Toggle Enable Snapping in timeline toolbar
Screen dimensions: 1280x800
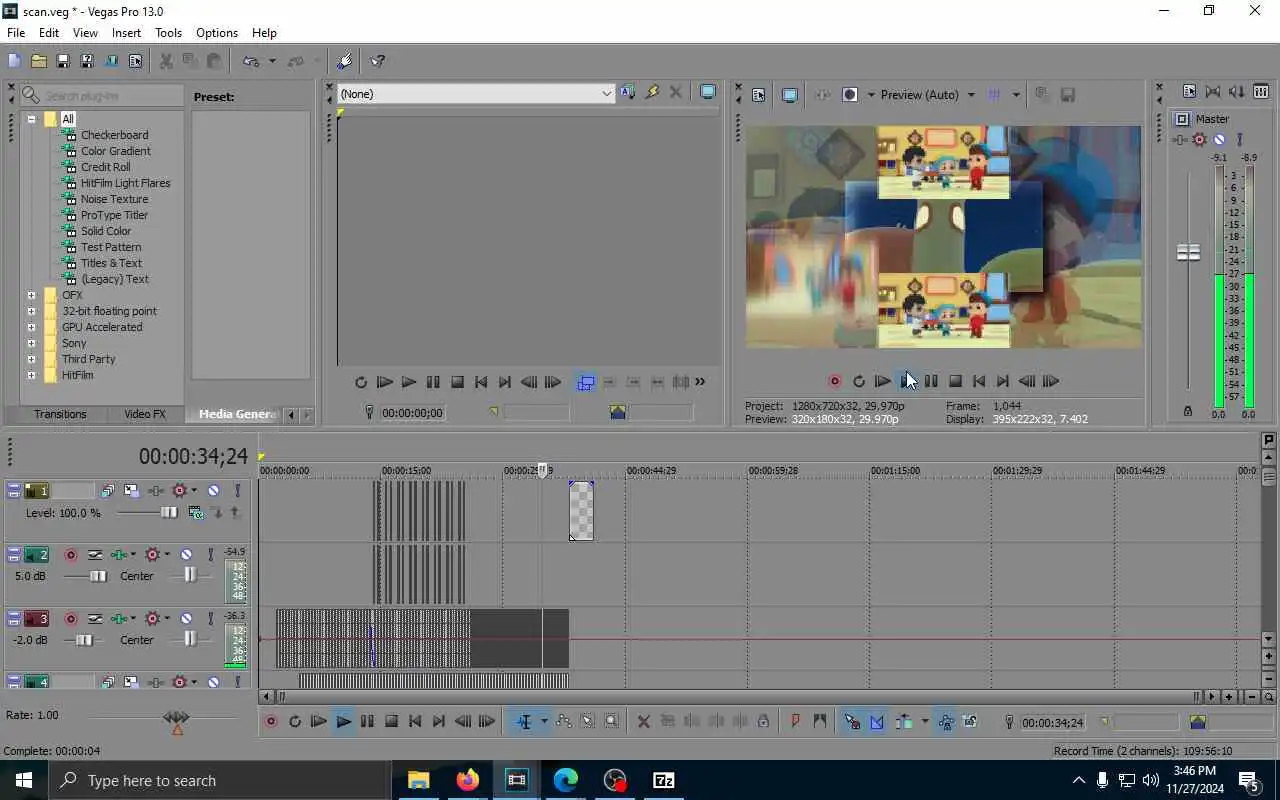point(852,721)
